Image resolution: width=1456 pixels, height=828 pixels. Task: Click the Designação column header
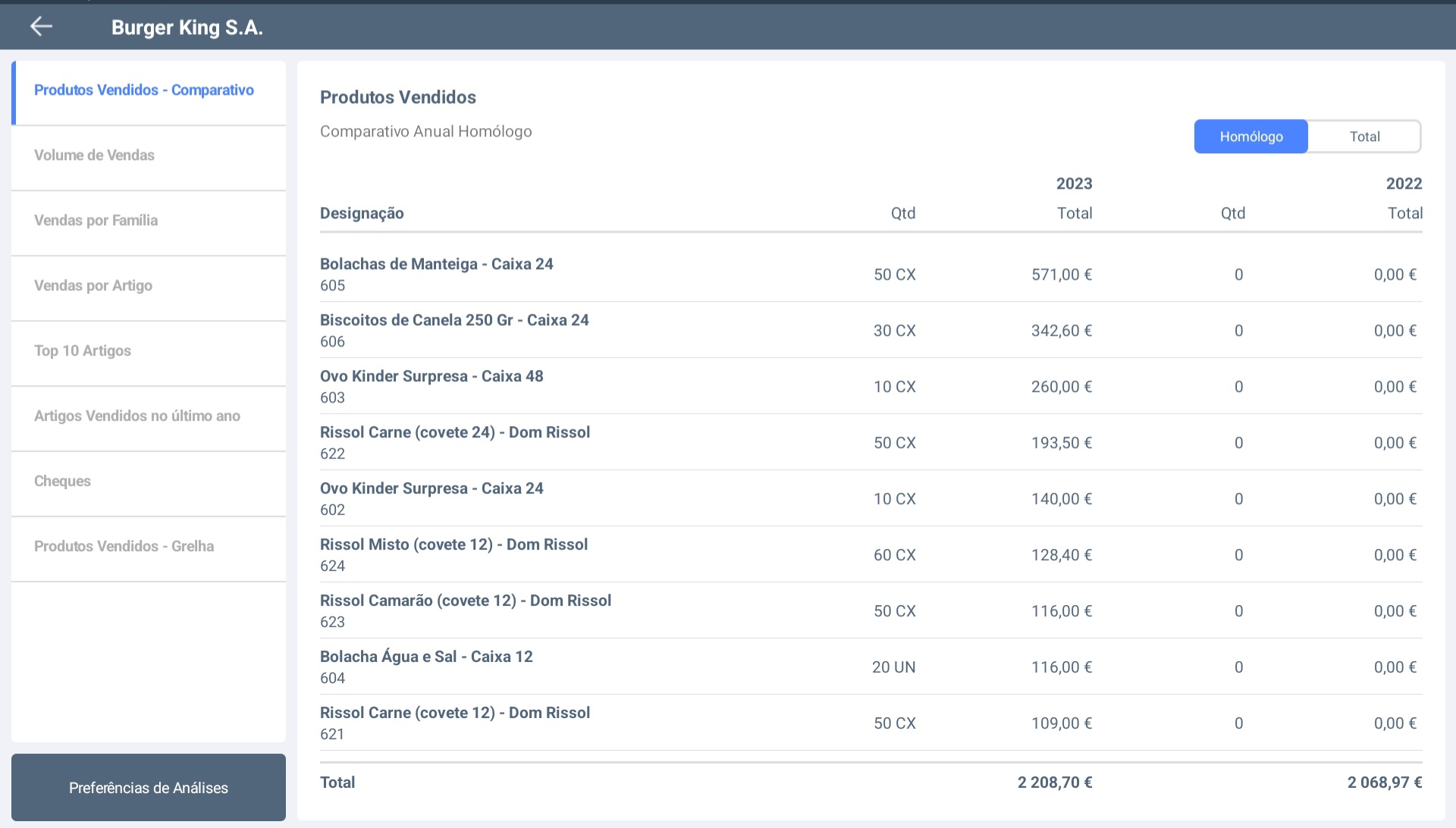pyautogui.click(x=362, y=214)
